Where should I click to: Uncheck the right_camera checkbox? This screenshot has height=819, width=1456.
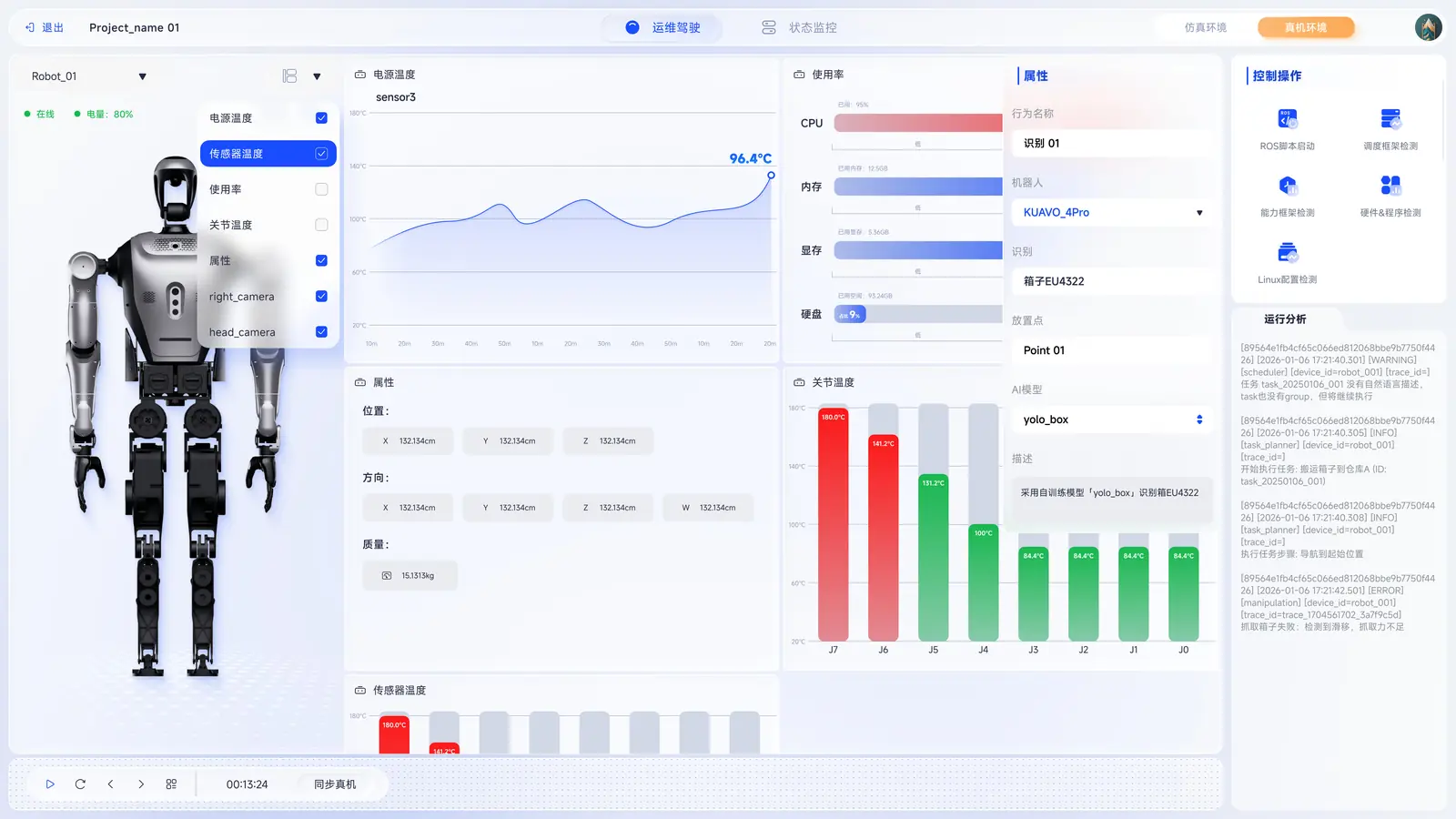321,296
